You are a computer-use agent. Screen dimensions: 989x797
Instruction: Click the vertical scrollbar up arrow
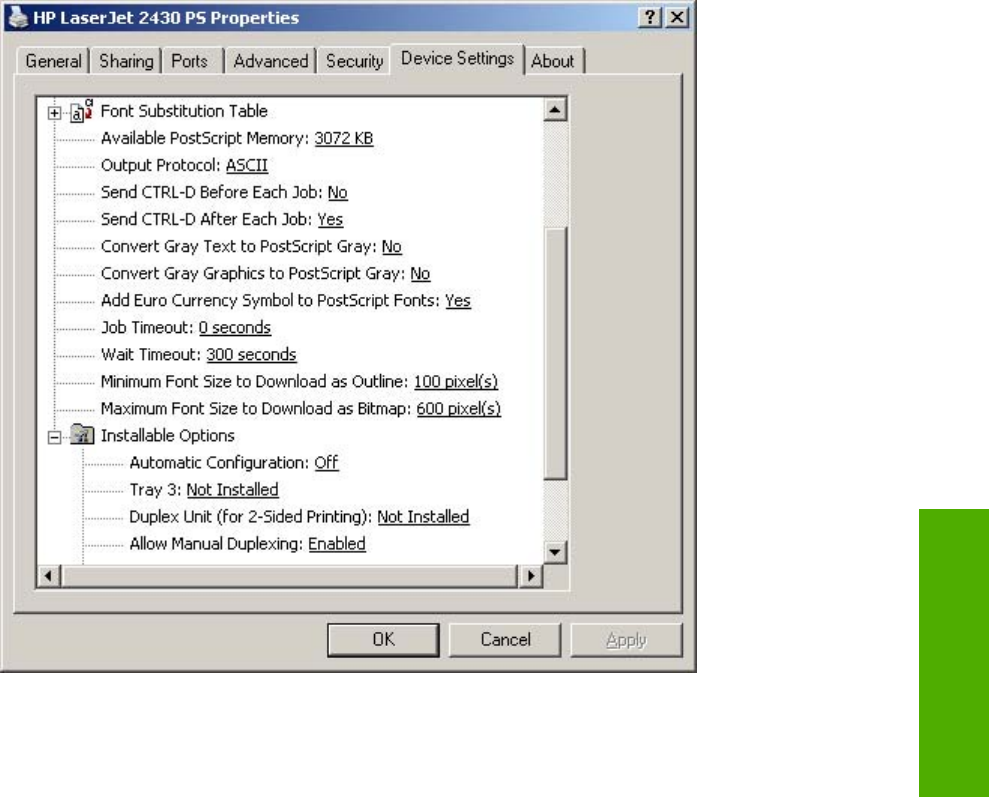click(555, 110)
